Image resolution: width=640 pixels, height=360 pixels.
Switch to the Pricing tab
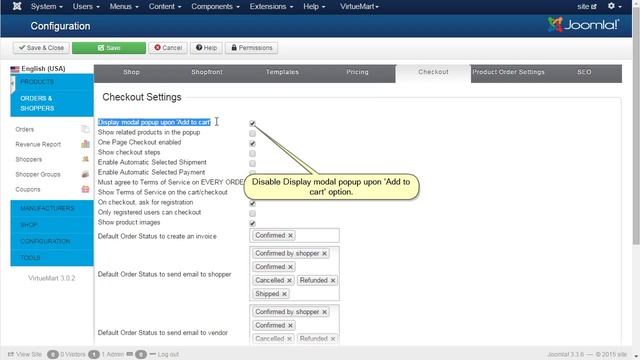(358, 72)
